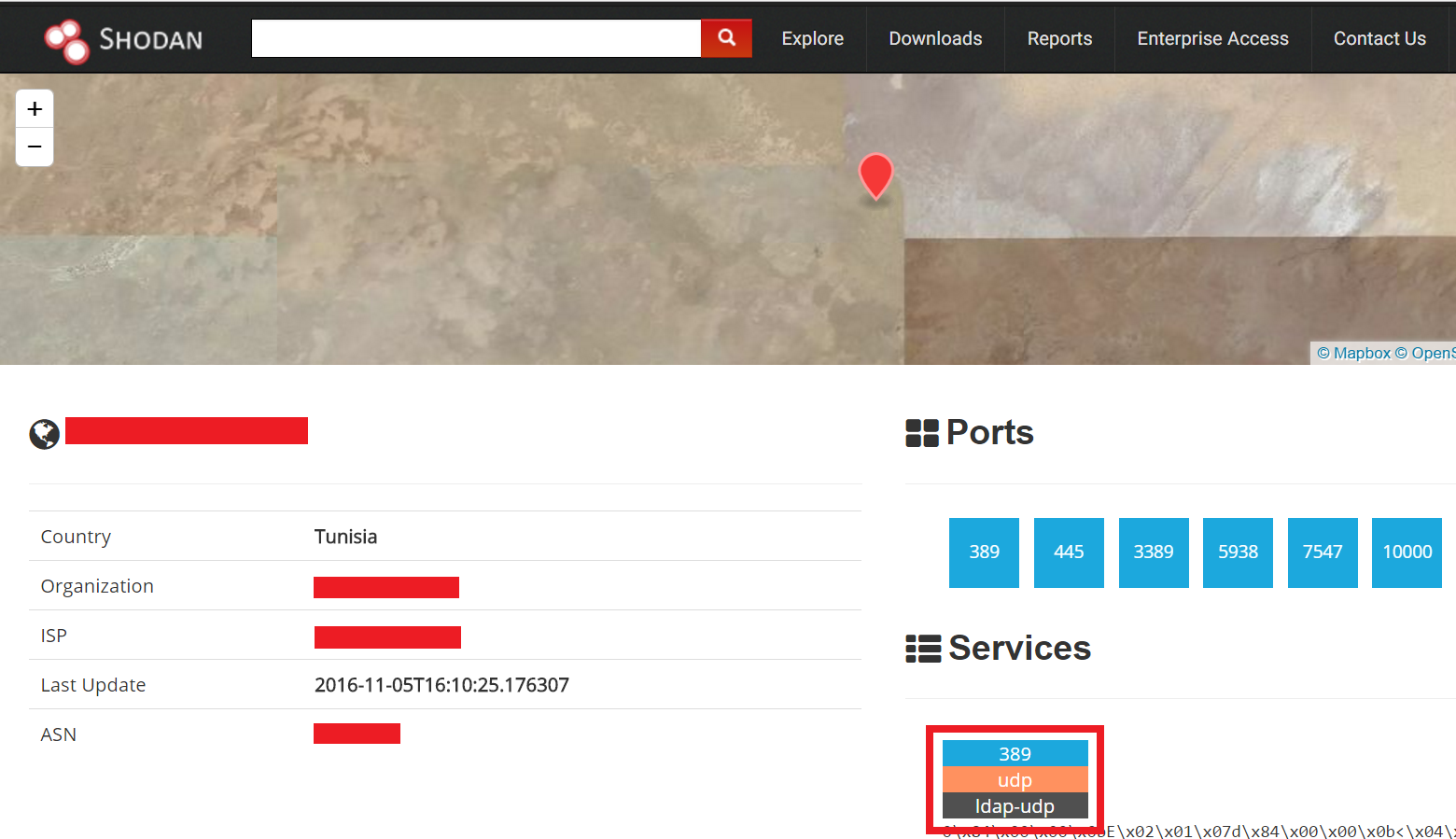The height and width of the screenshot is (839, 1456).
Task: Open the Mapbox attribution link
Action: pyautogui.click(x=1353, y=353)
